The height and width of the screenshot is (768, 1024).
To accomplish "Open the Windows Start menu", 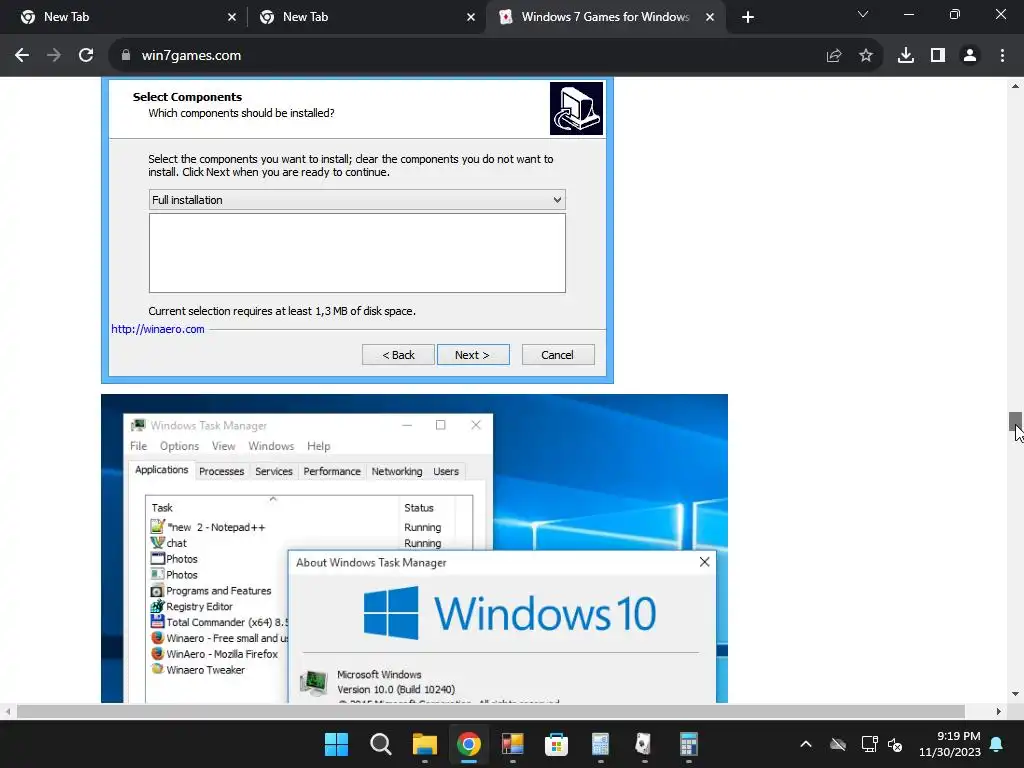I will (x=336, y=744).
